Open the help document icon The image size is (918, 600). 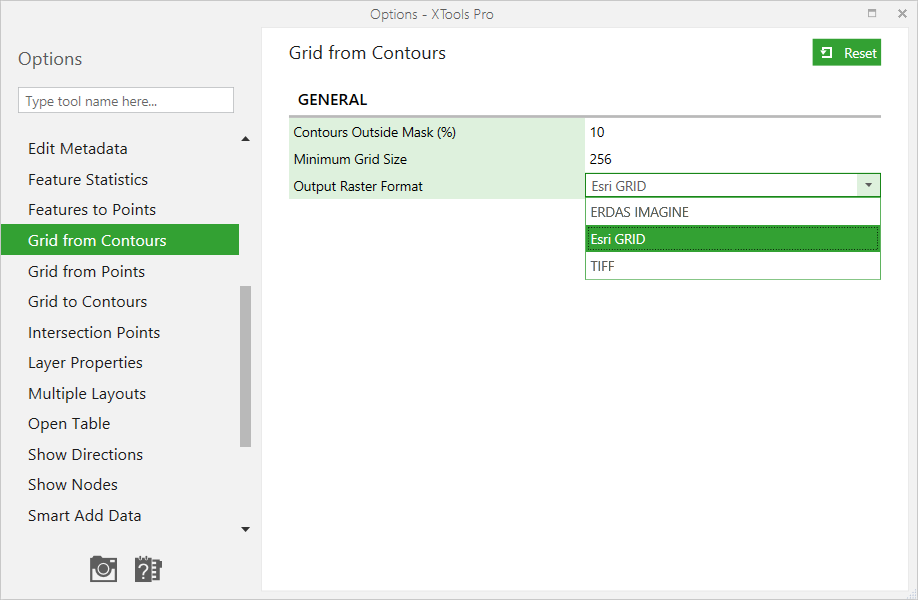[148, 569]
